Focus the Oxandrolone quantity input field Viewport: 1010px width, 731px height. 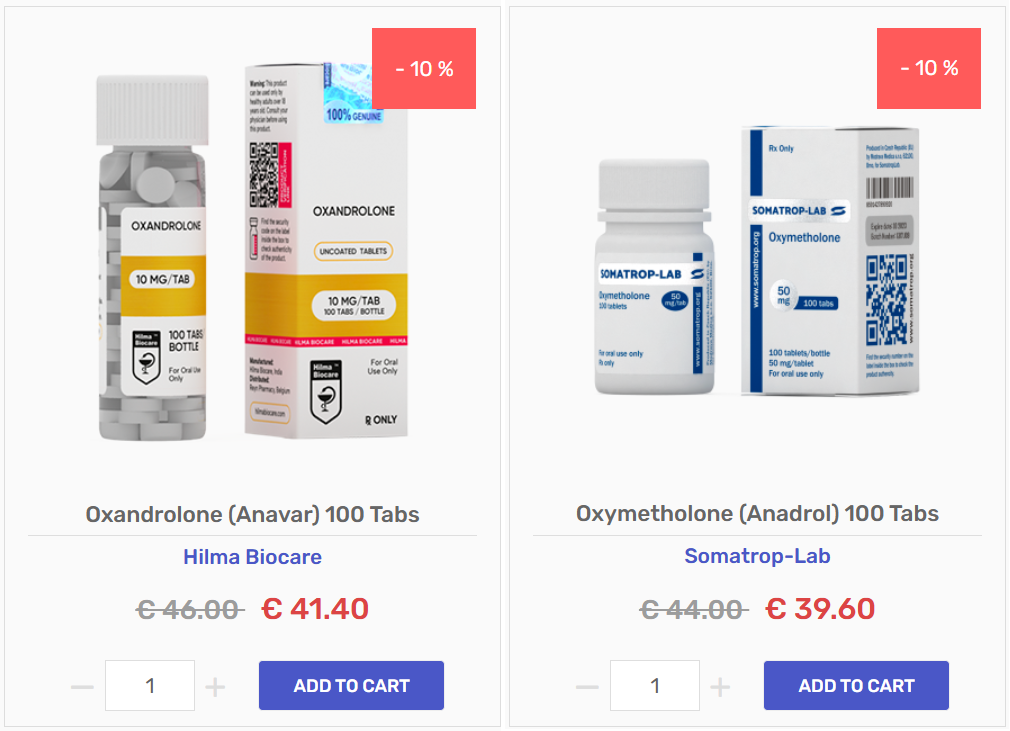(x=150, y=685)
